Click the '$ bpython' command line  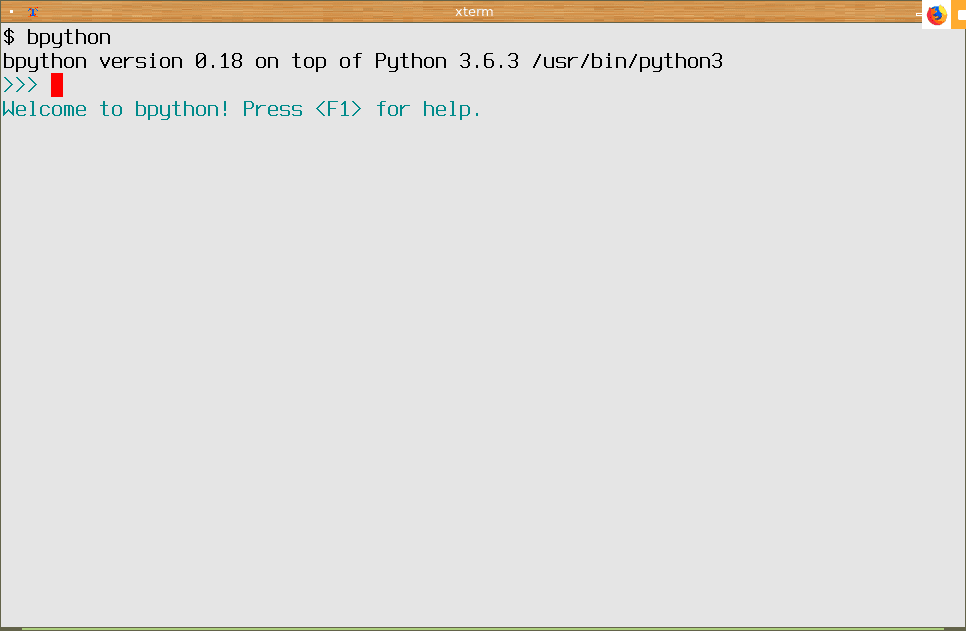tap(57, 38)
